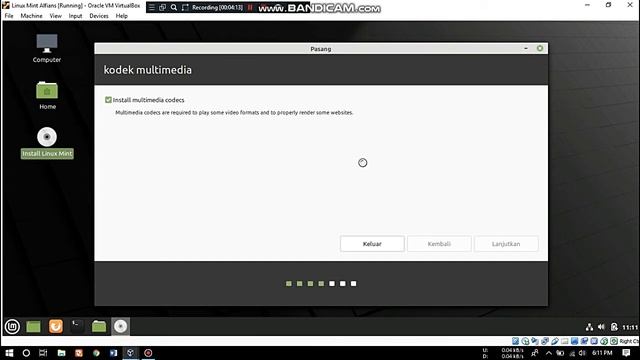Click Windows tray volume speaker icon
Screen dimensions: 640x360
click(582, 353)
